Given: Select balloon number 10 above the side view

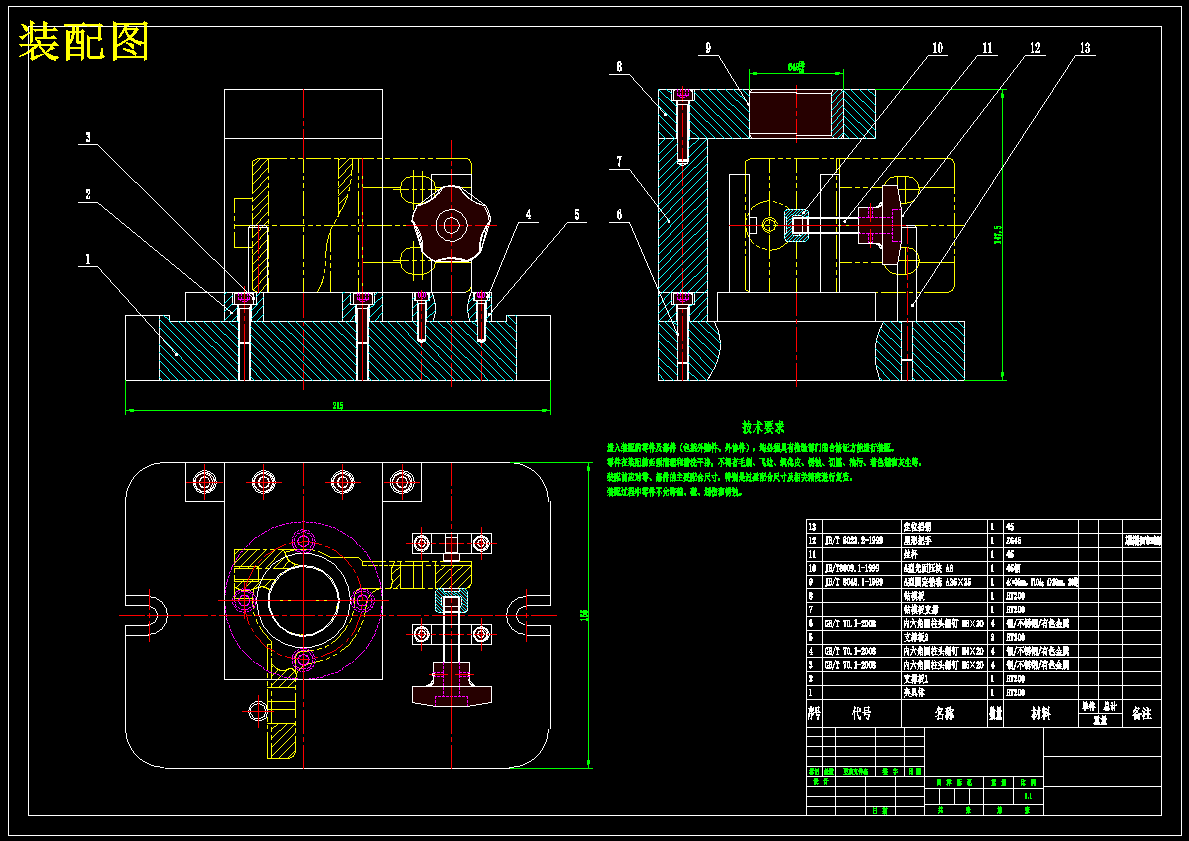Looking at the screenshot, I should click(937, 49).
